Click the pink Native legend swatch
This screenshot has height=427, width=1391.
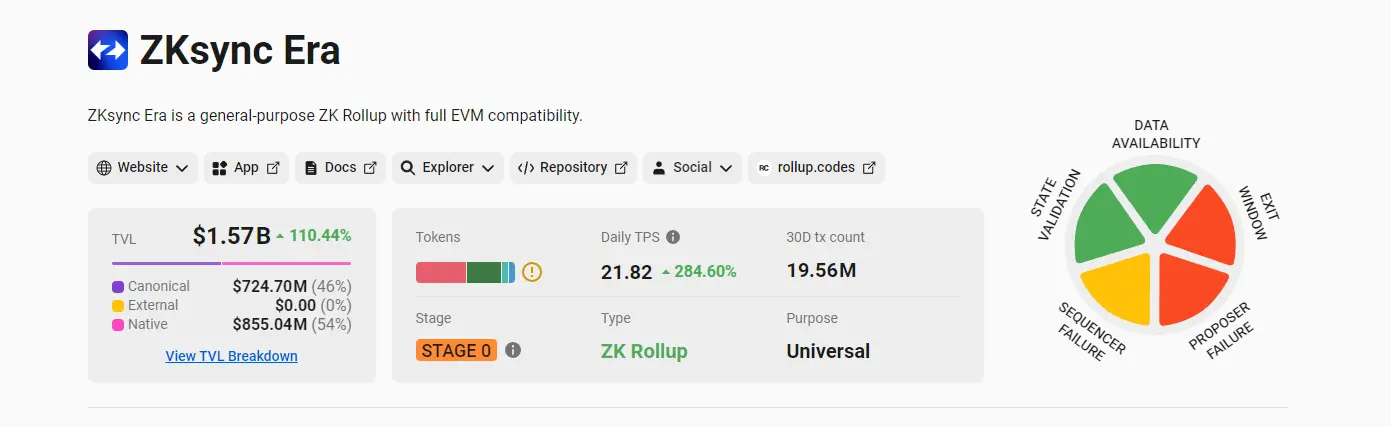pos(118,325)
